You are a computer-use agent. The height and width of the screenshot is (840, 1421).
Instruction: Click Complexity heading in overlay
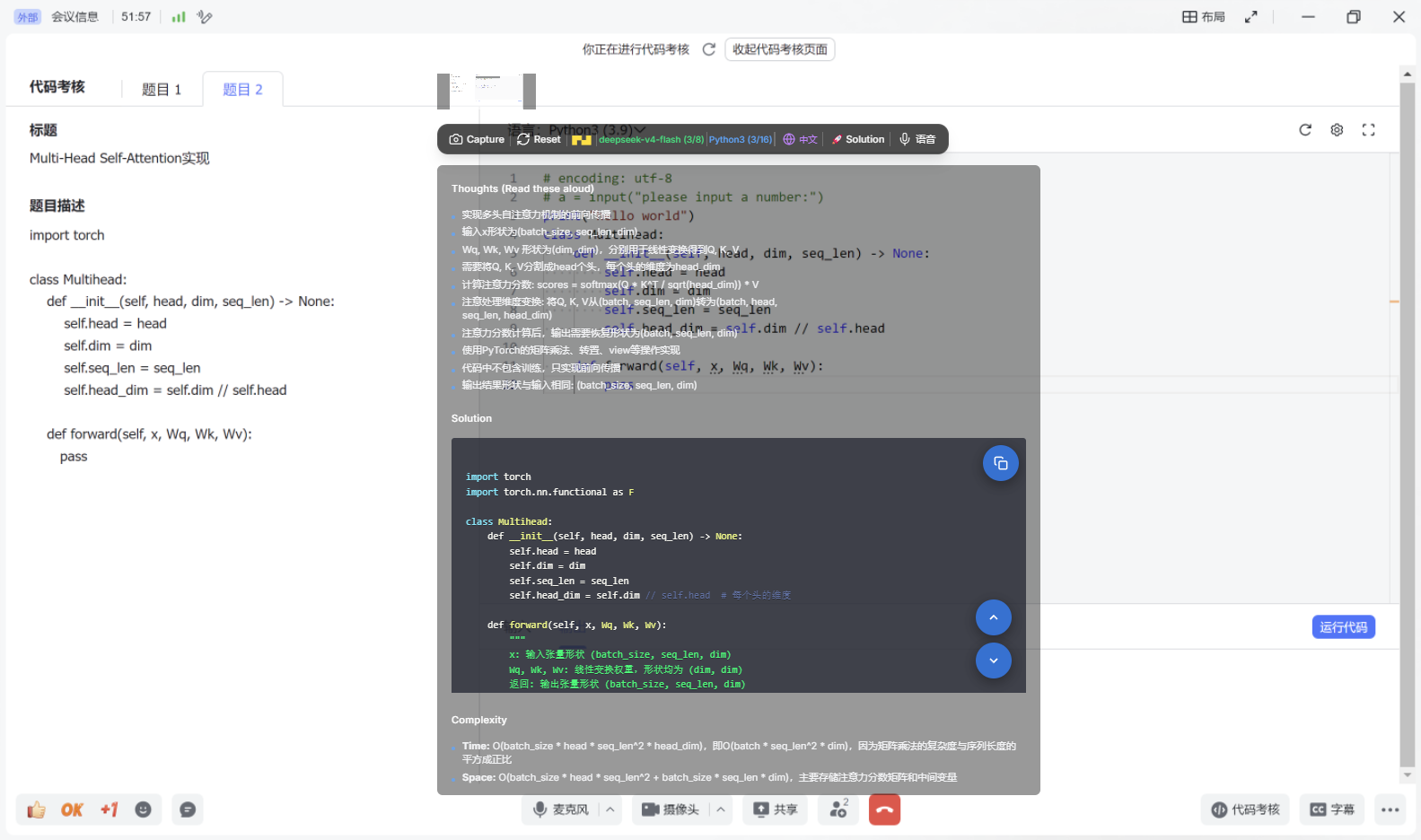[x=478, y=720]
